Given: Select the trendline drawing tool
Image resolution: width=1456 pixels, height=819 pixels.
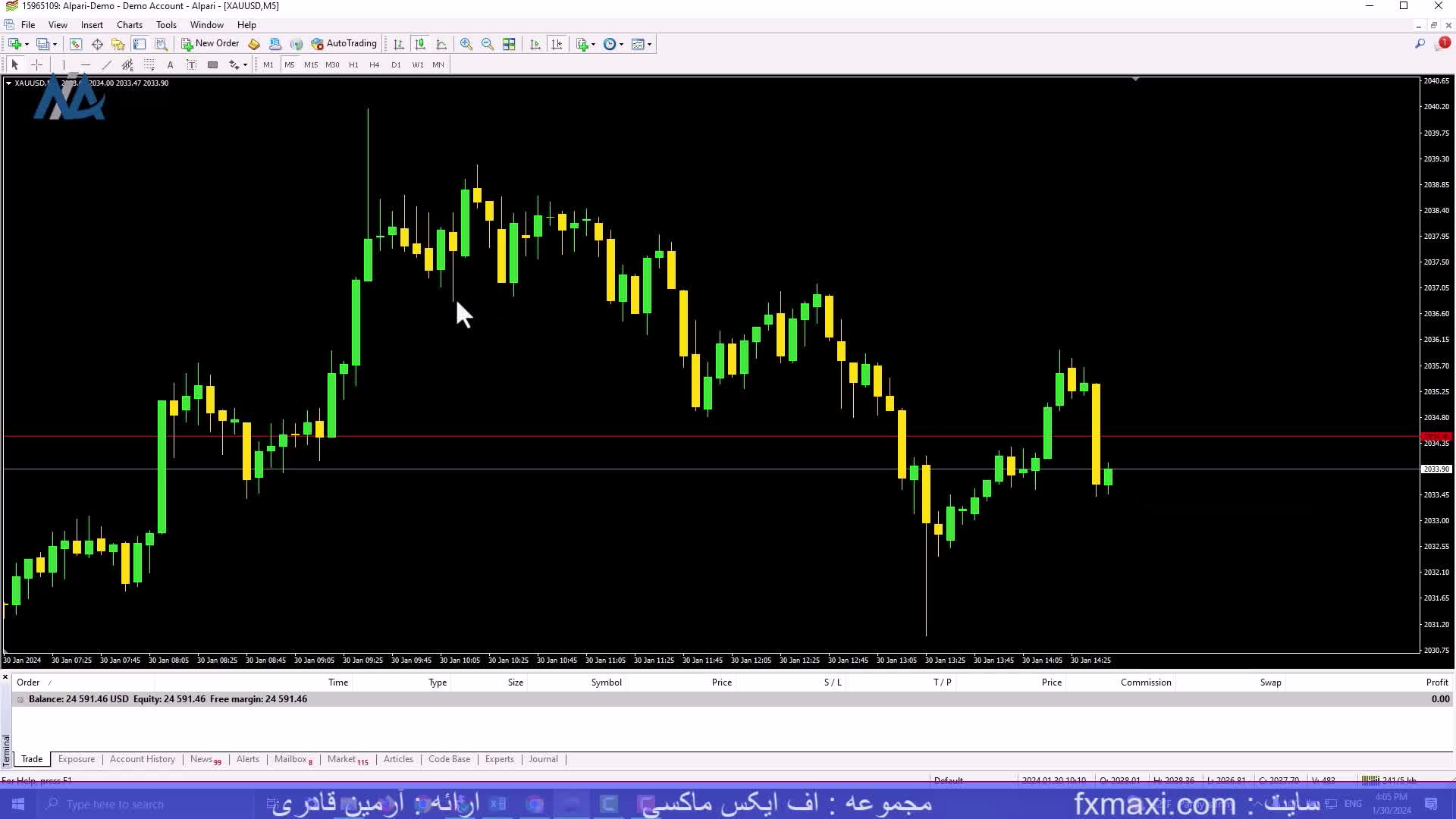Looking at the screenshot, I should pos(106,65).
